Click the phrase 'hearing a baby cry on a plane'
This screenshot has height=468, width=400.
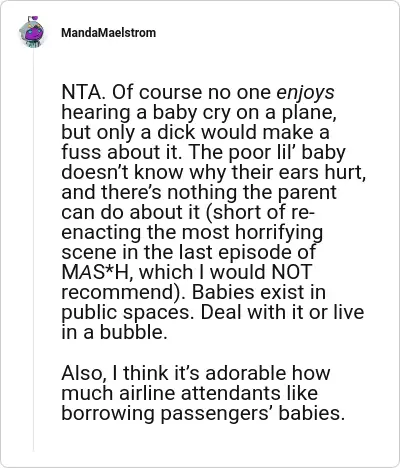[199, 113]
